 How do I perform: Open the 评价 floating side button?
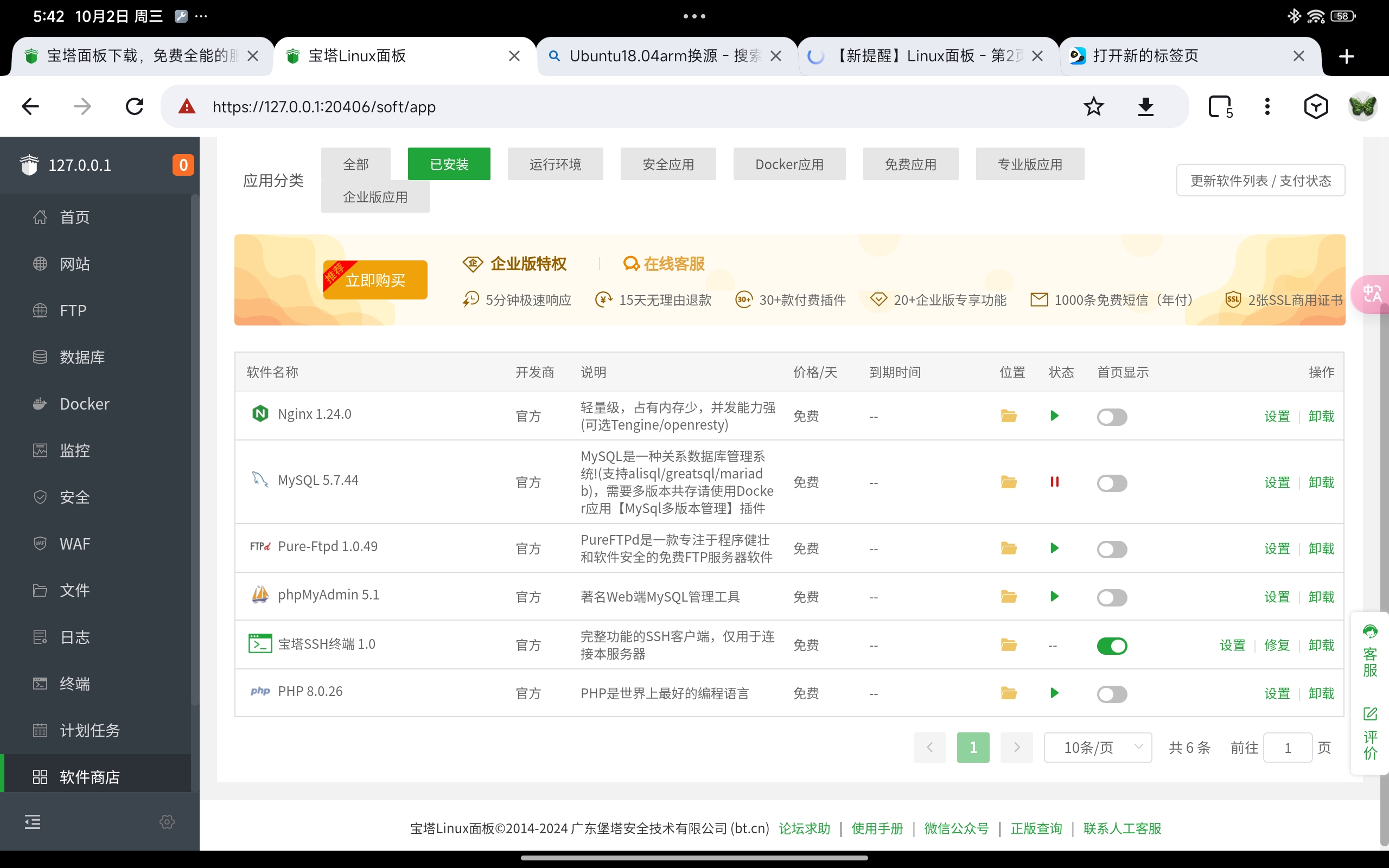[x=1370, y=733]
